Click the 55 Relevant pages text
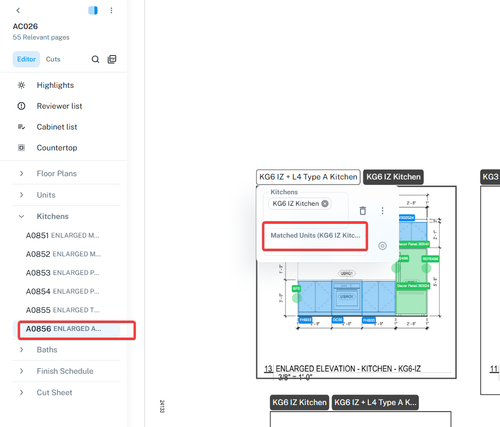500x427 pixels. [41, 37]
